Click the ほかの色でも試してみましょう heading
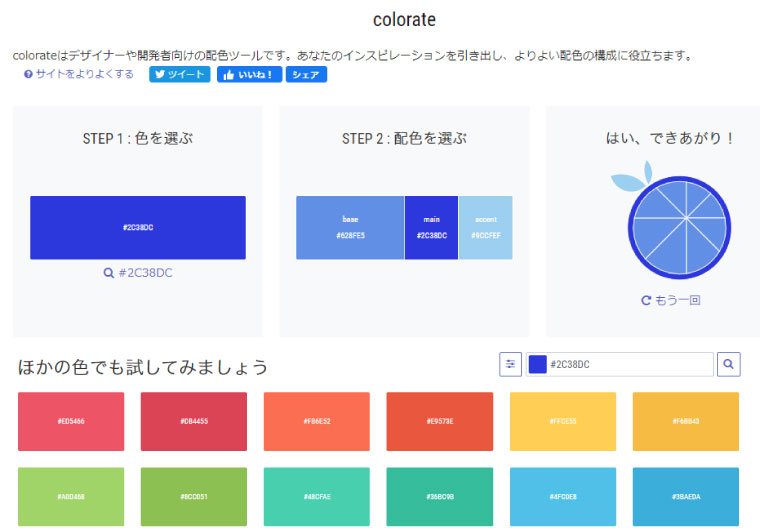Image resolution: width=760 pixels, height=530 pixels. coord(143,367)
